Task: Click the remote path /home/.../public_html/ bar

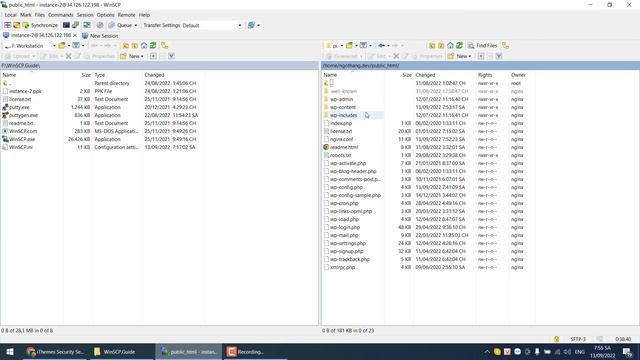Action: pos(480,65)
